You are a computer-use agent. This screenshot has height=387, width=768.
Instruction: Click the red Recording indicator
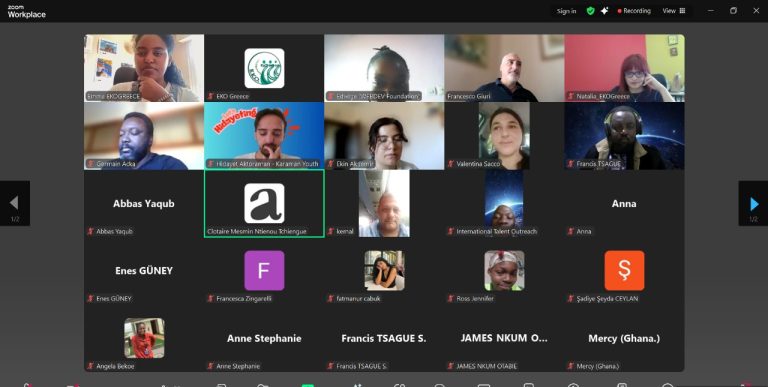pyautogui.click(x=634, y=11)
